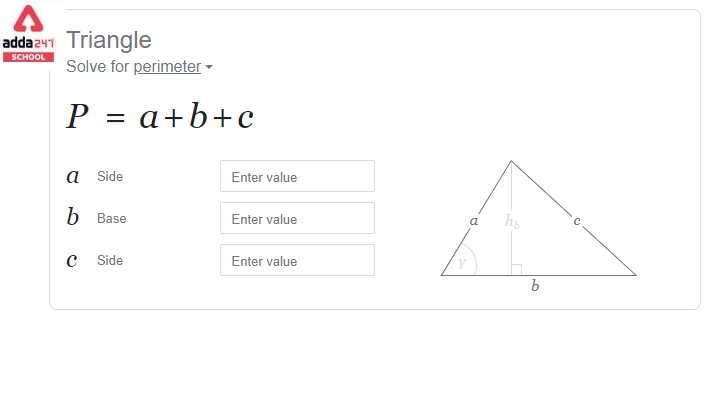Click the right-angle marker in triangle
Screen dimensions: 708x396
[517, 270]
